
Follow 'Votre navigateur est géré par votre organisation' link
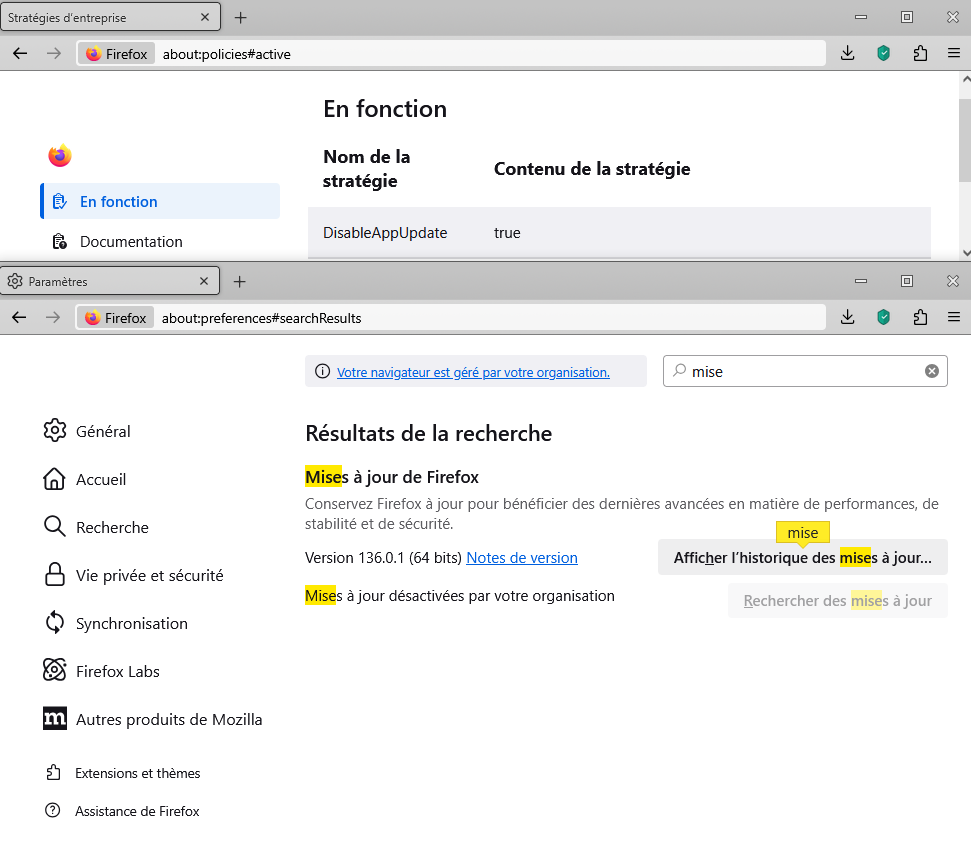473,372
